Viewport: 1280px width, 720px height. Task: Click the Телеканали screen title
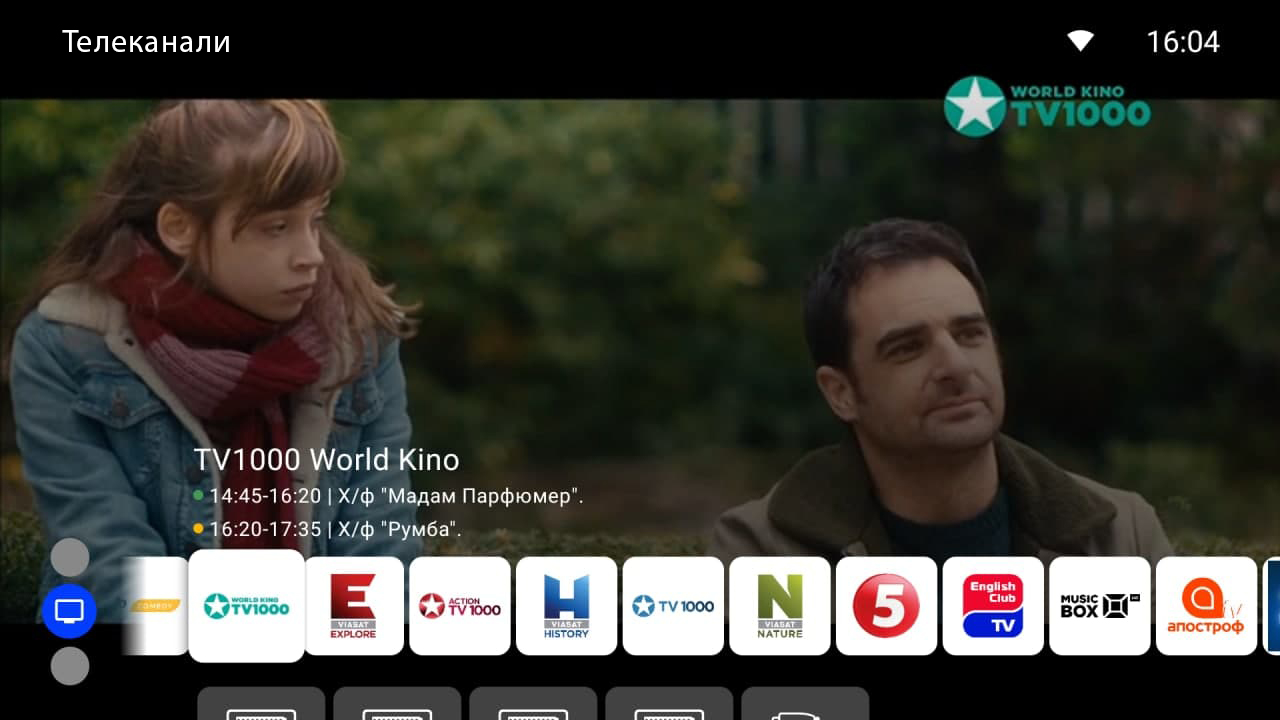[146, 42]
